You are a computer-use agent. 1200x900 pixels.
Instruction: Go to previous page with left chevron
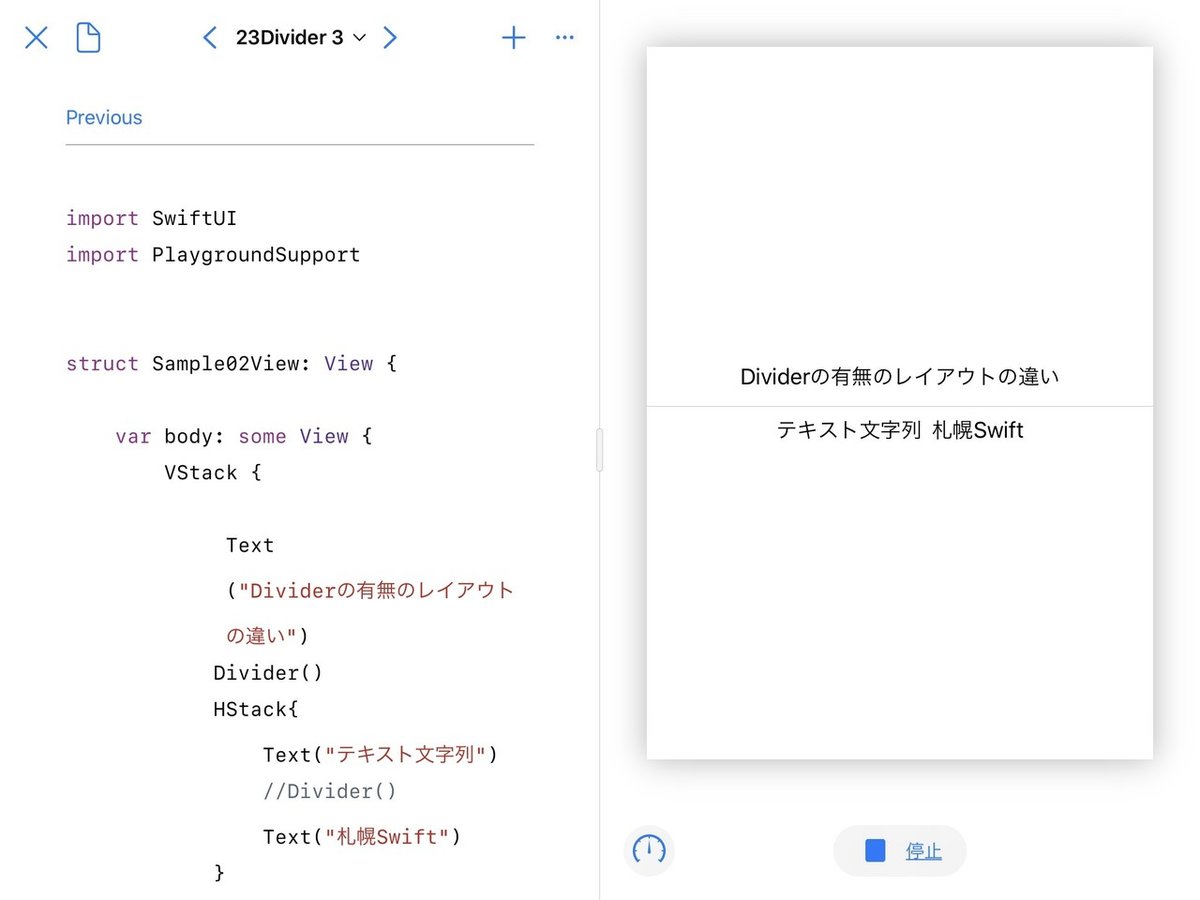tap(209, 38)
